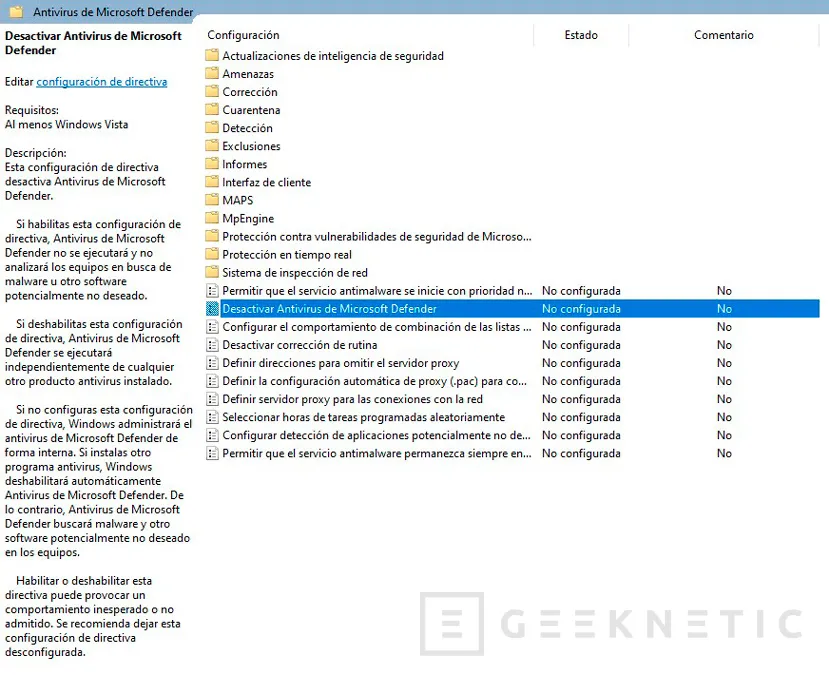Select the Desactivar corrección de rutina policy
The width and height of the screenshot is (829, 675).
pyautogui.click(x=300, y=345)
